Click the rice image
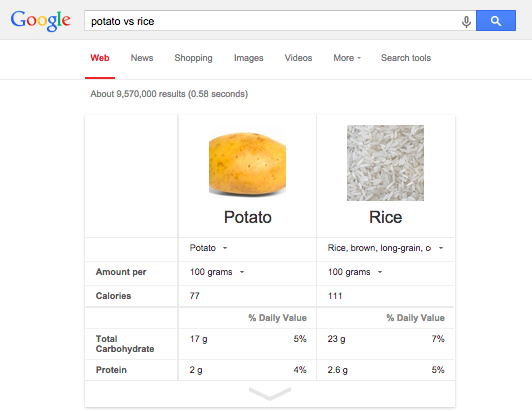Screen dimensions: 532x411 point(385,163)
